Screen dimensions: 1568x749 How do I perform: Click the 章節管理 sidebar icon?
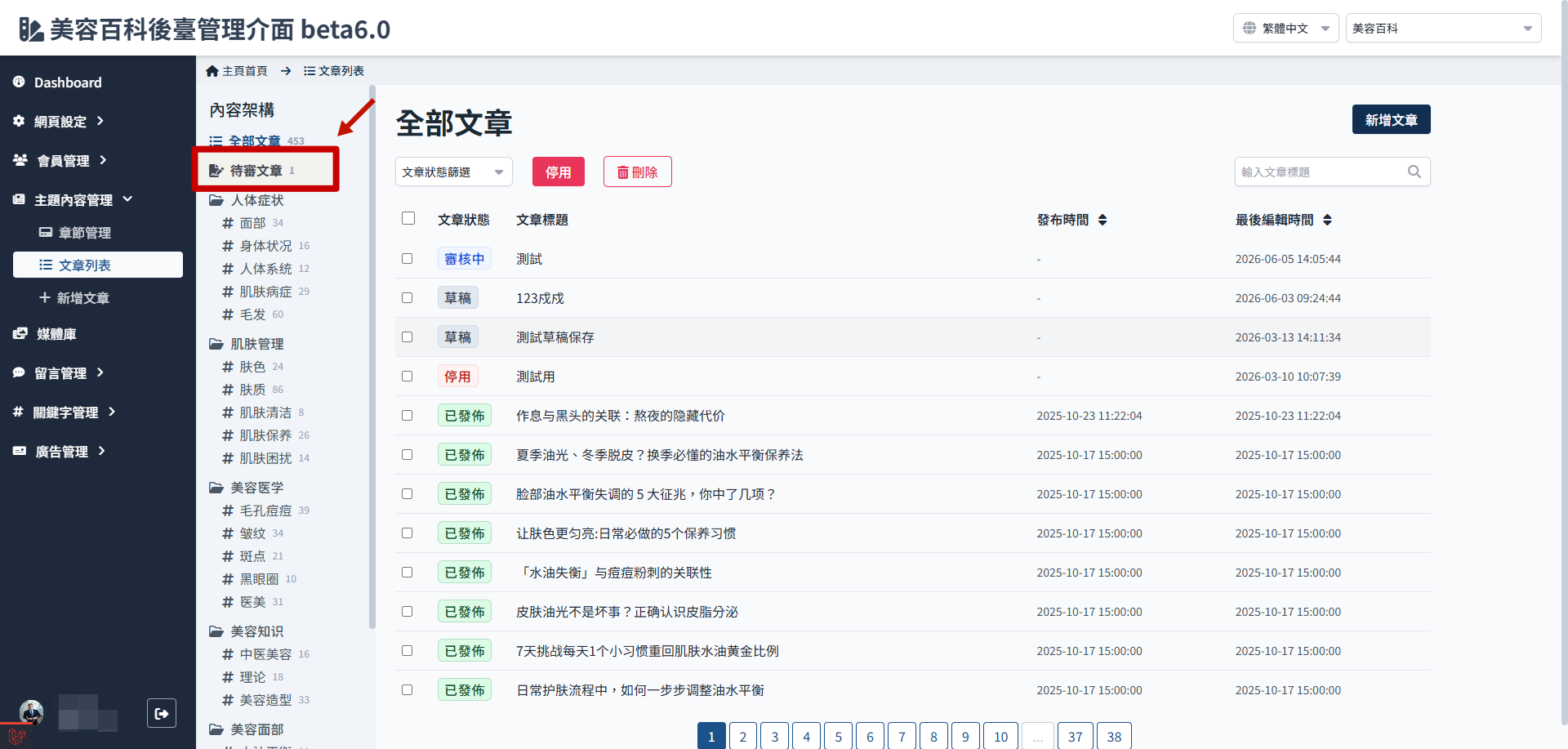46,233
